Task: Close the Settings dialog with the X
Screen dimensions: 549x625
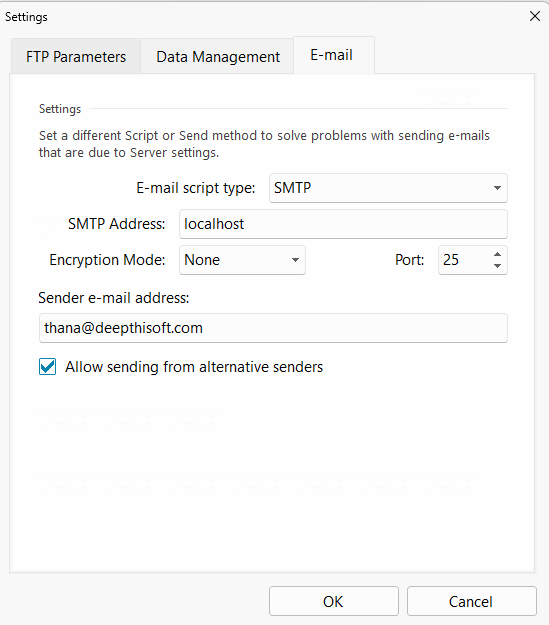Action: (x=535, y=16)
